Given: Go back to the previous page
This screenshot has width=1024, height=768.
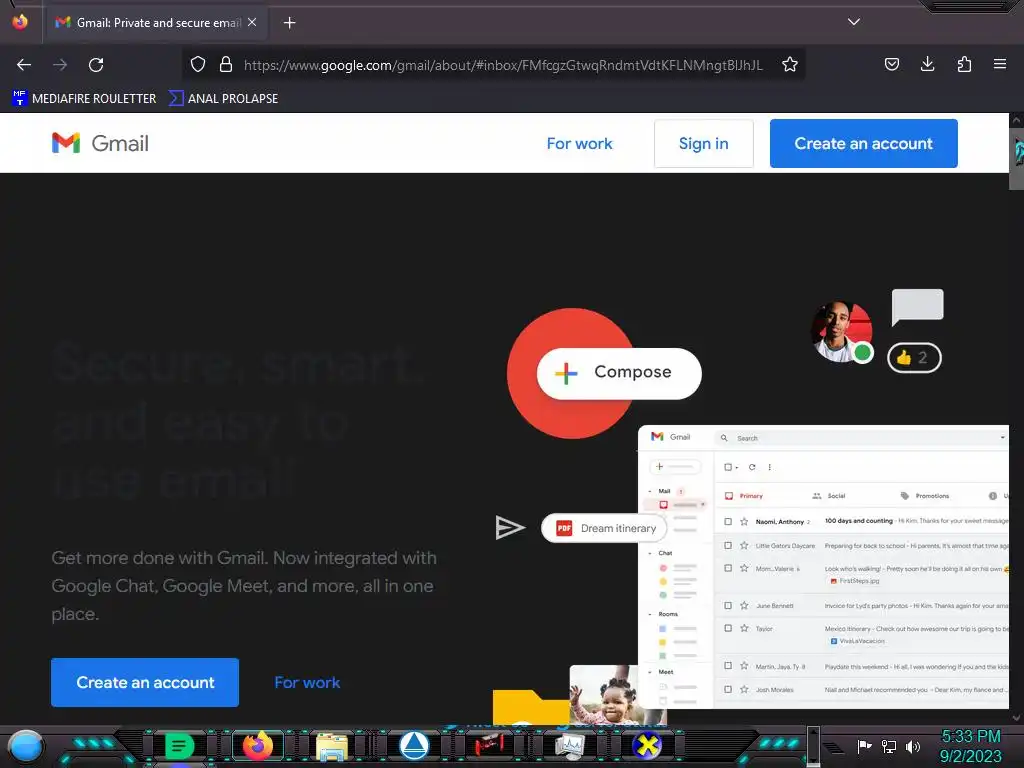Looking at the screenshot, I should [24, 65].
